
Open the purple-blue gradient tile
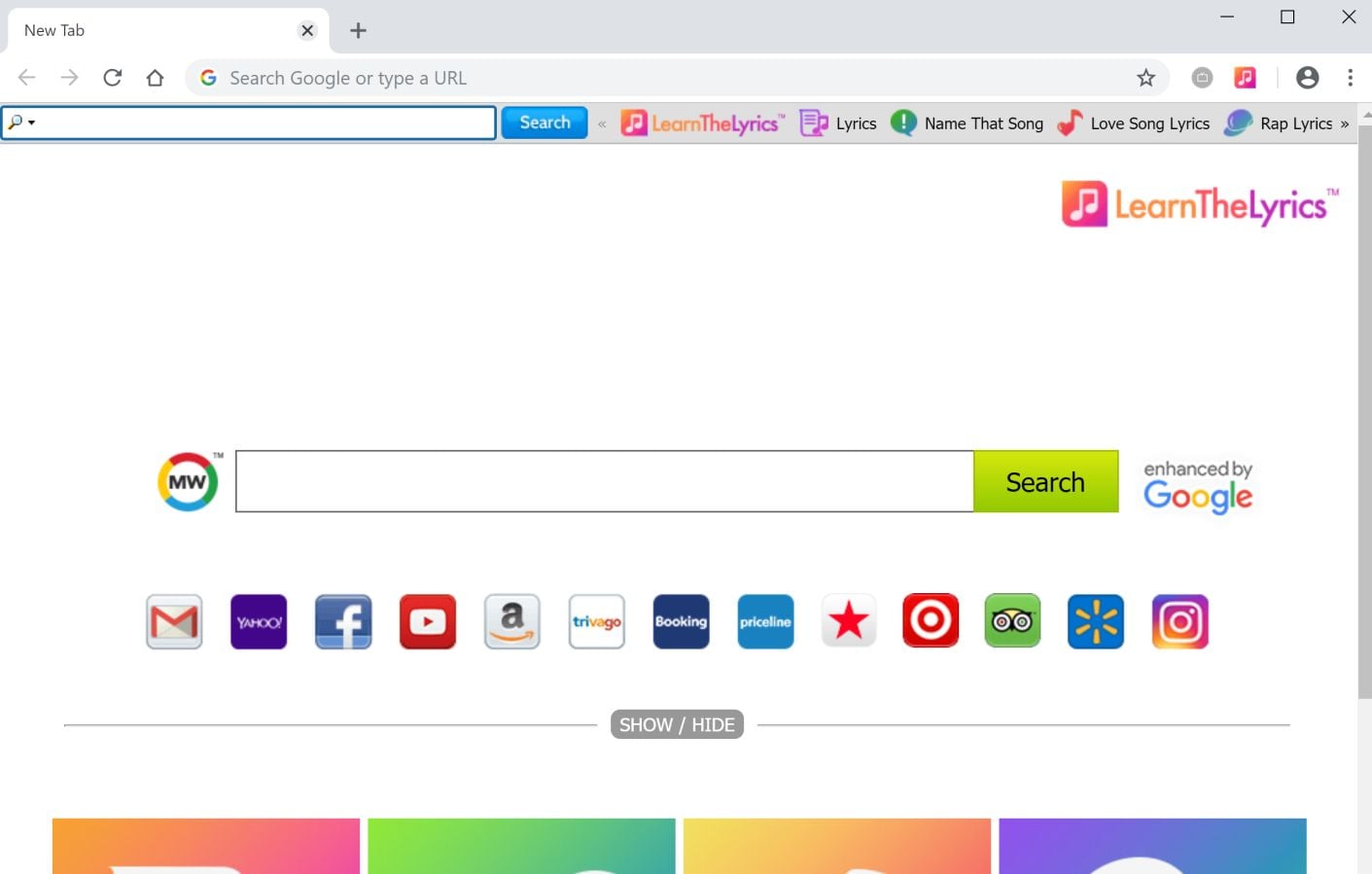1152,846
